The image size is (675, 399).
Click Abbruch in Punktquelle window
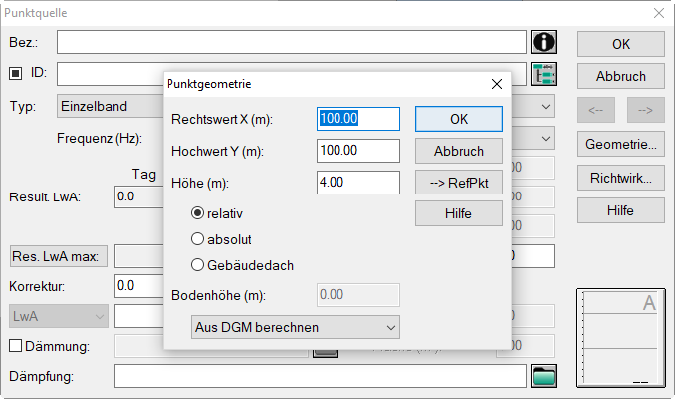(x=621, y=76)
